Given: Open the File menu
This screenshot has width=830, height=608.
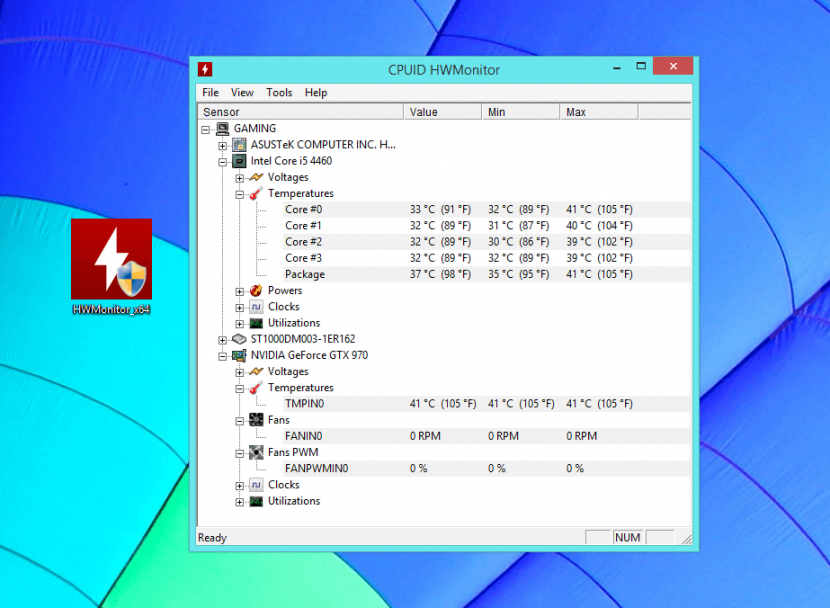Looking at the screenshot, I should (x=210, y=93).
